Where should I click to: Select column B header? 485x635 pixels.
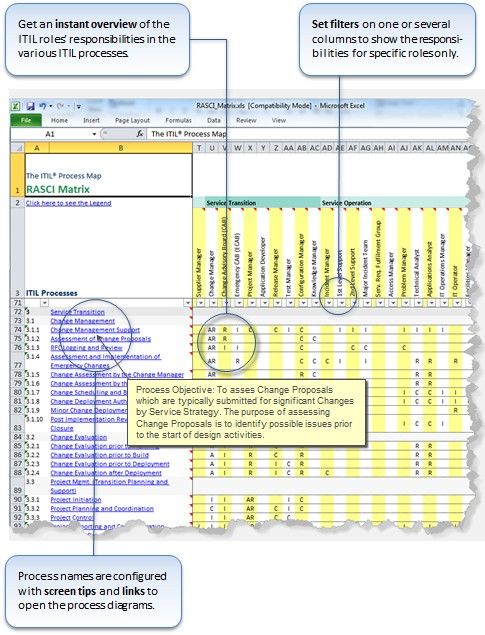click(121, 148)
